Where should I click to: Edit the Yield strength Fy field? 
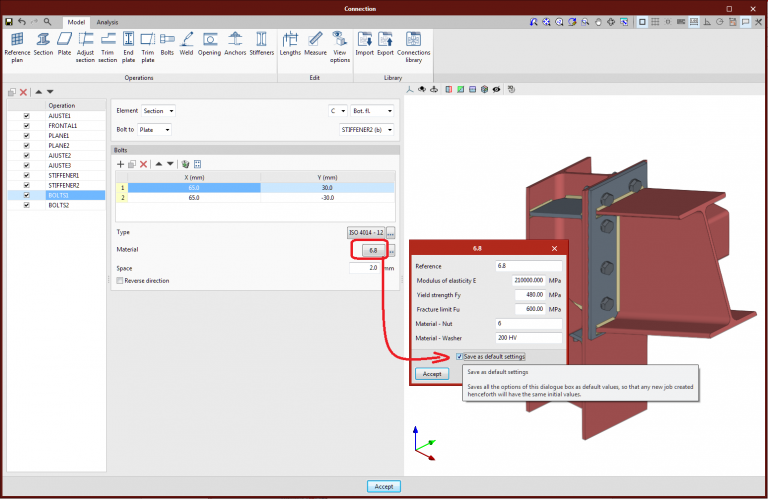click(530, 295)
